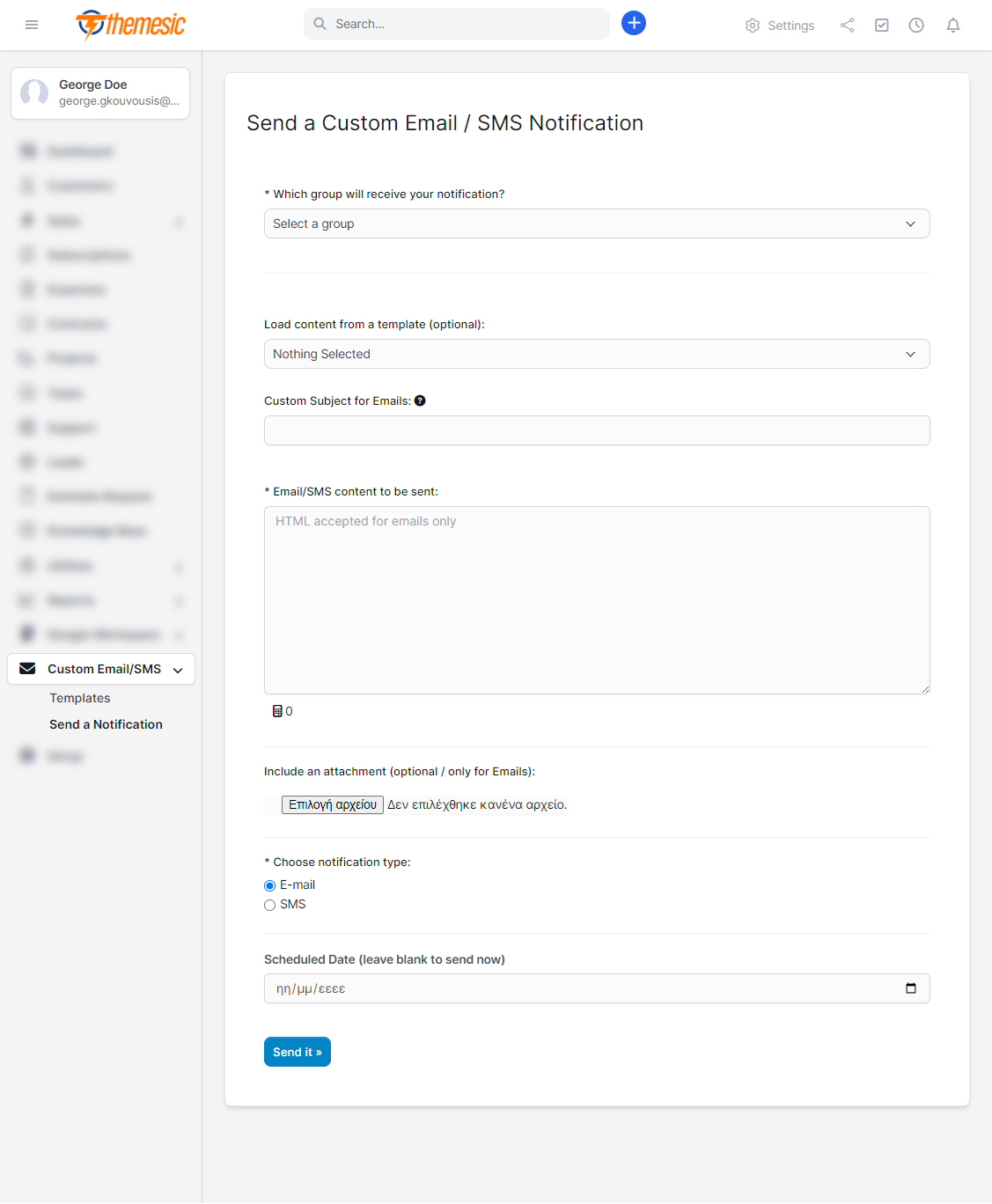Screen dimensions: 992x1204
Task: Open the Select a group dropdown
Action: tap(597, 224)
